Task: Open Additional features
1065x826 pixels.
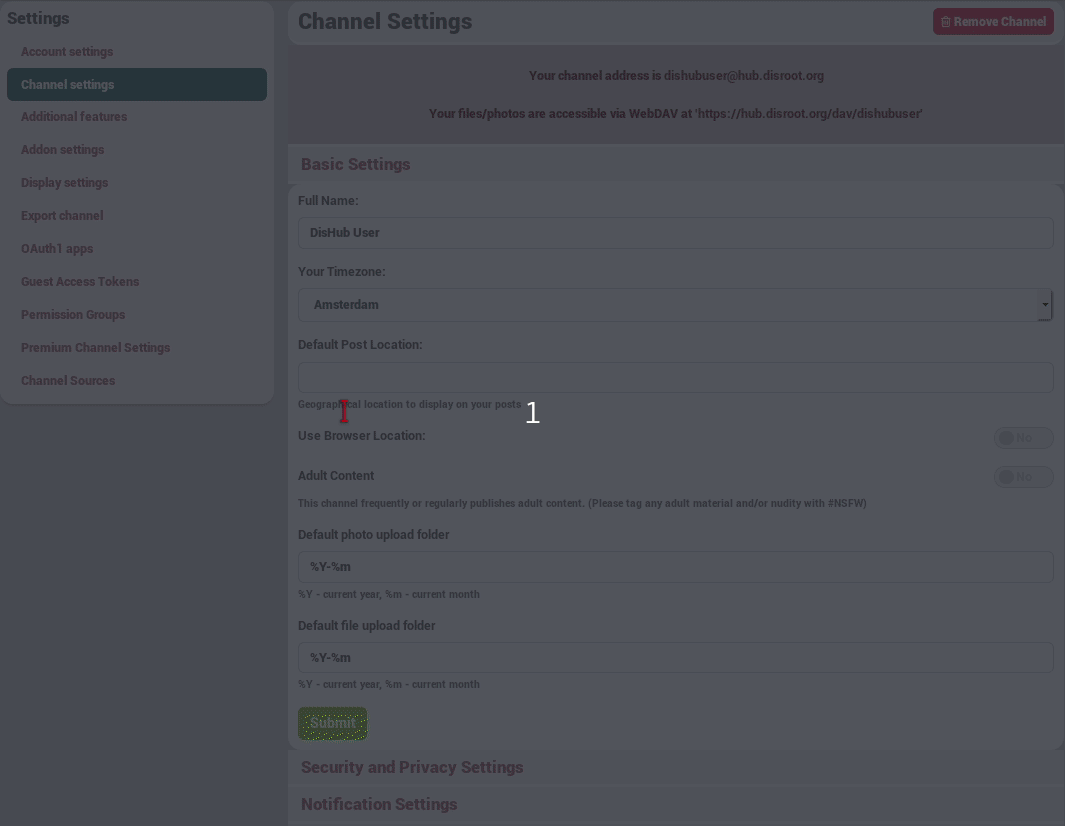Action: [74, 116]
